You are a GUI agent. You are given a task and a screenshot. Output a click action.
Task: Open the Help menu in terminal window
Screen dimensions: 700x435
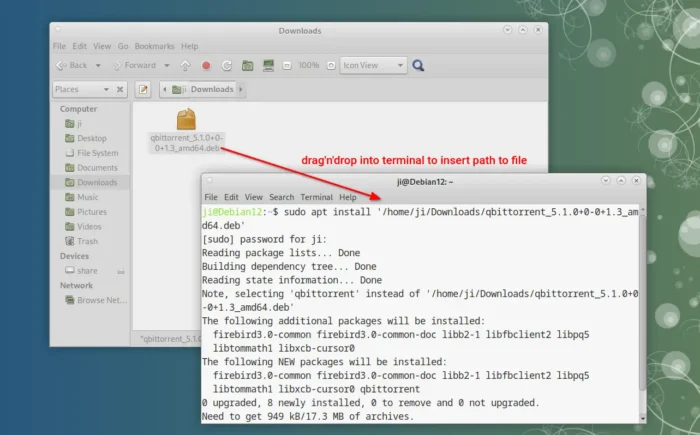click(x=348, y=197)
